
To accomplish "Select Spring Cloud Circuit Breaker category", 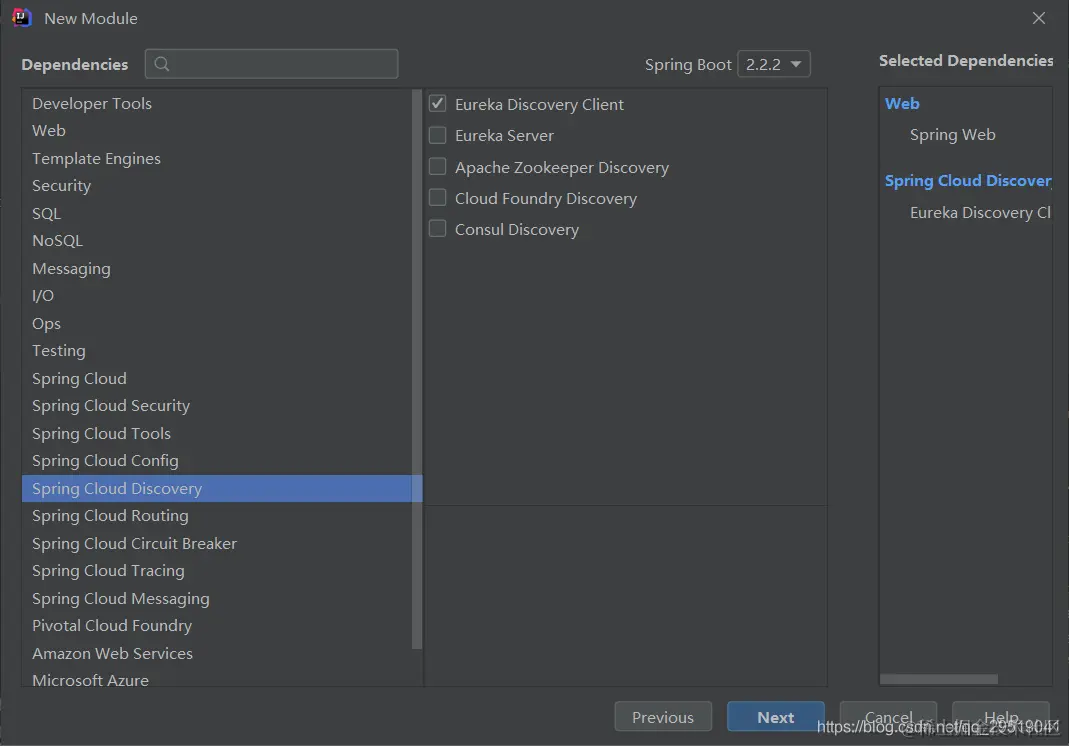I will pos(217,543).
